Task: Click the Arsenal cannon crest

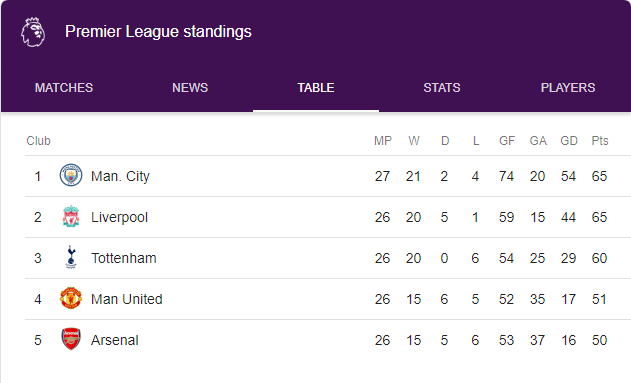Action: coord(71,339)
